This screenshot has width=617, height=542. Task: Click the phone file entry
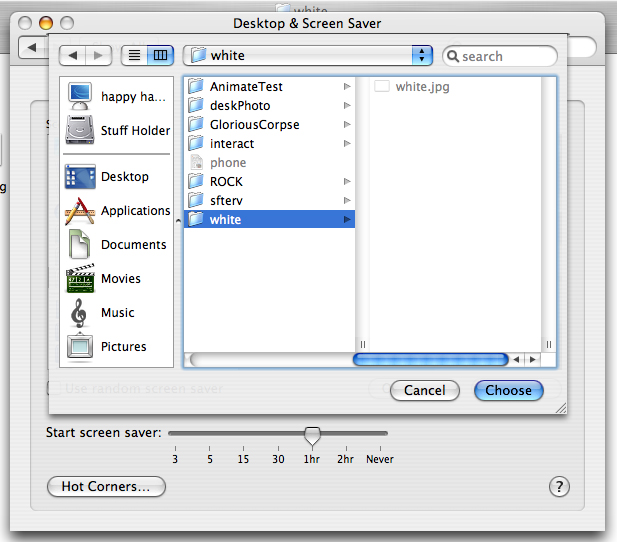click(x=269, y=163)
